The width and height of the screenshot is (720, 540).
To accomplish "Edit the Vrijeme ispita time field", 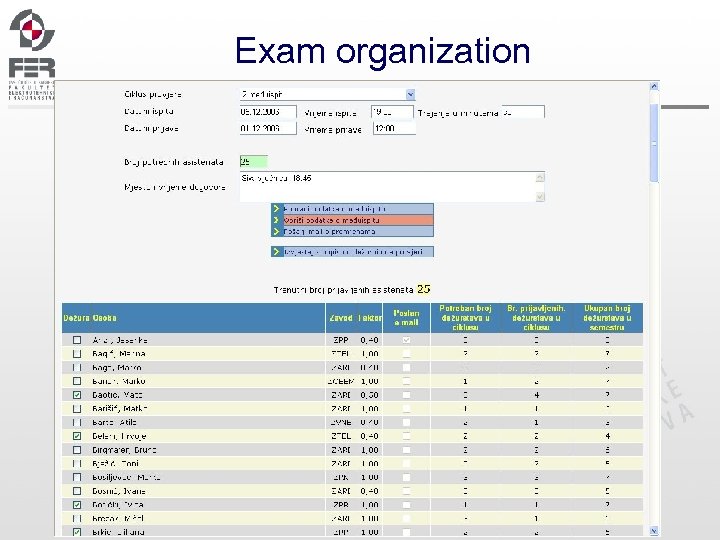I will coord(392,112).
